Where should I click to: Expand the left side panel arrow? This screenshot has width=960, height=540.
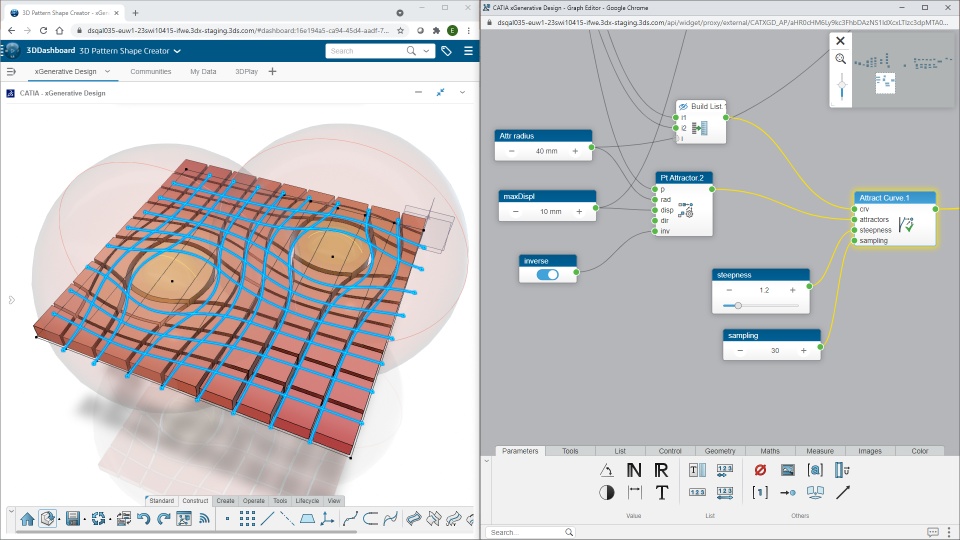[x=11, y=300]
